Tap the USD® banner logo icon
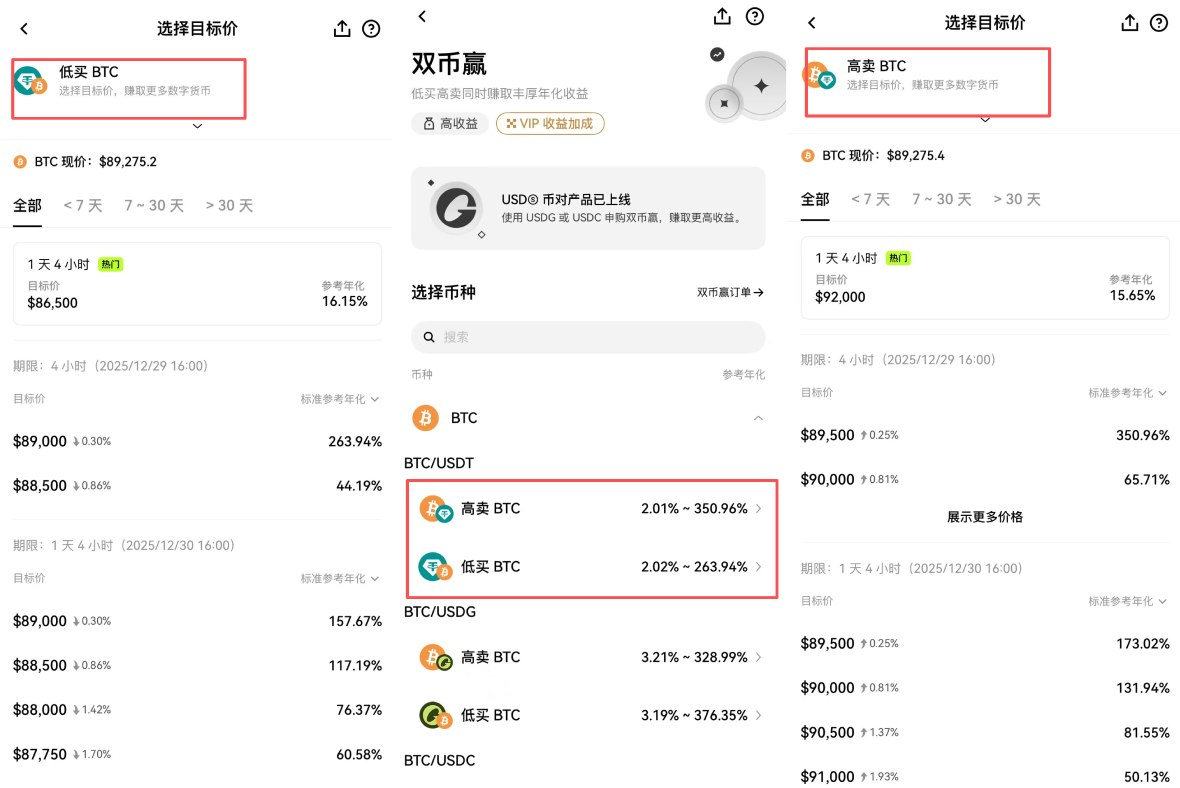Viewport: 1180px width, 788px height. click(456, 208)
